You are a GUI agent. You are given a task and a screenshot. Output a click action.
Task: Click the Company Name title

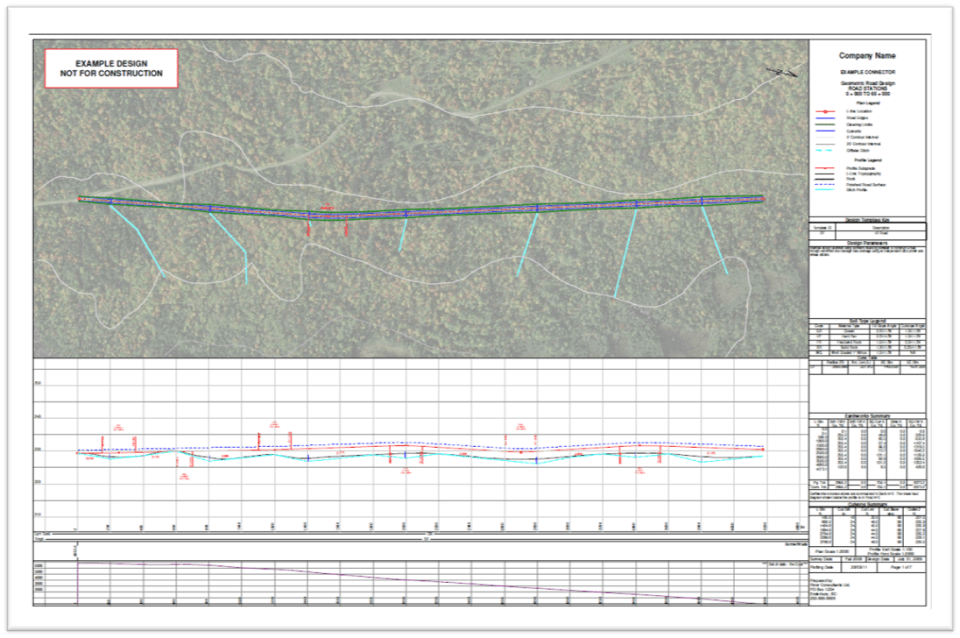click(x=867, y=56)
